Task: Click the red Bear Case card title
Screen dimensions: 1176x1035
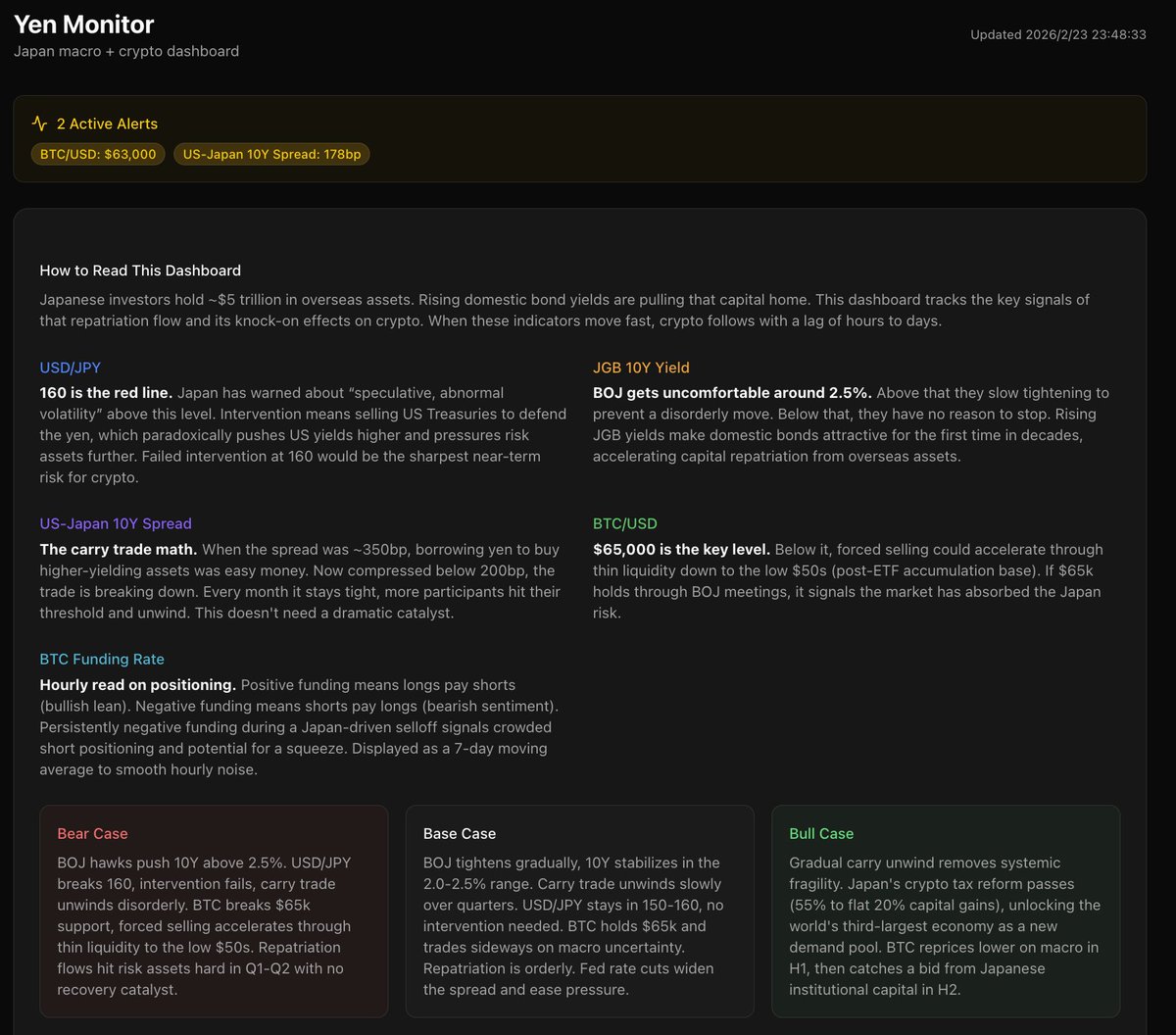Action: (92, 834)
